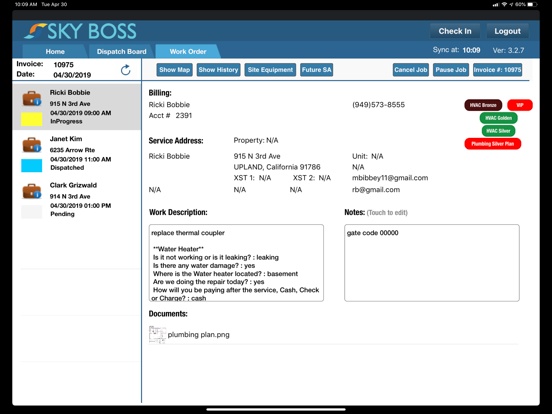Open Site Equipment
The image size is (552, 414).
(270, 70)
